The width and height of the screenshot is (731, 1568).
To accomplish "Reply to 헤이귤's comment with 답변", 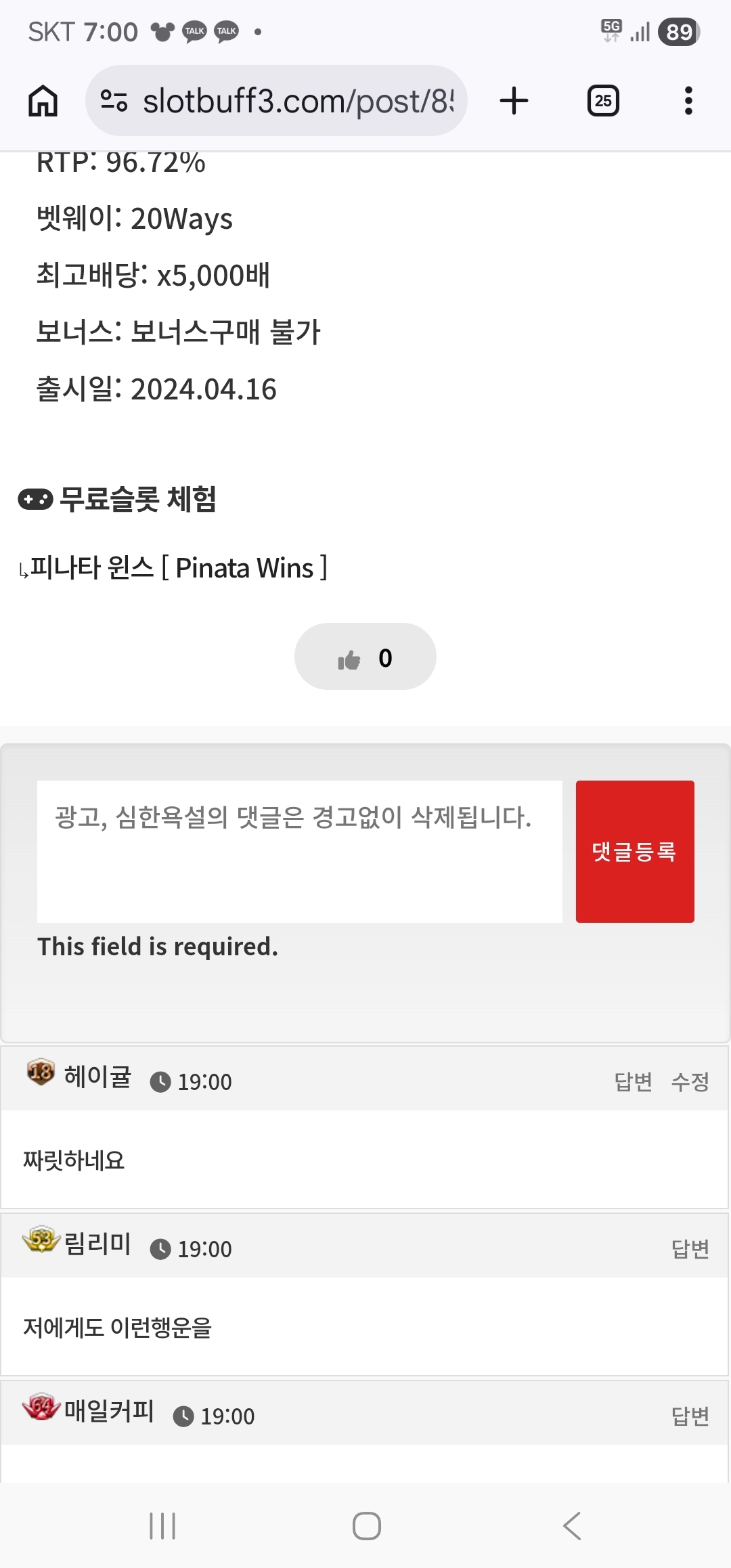I will tap(633, 1081).
